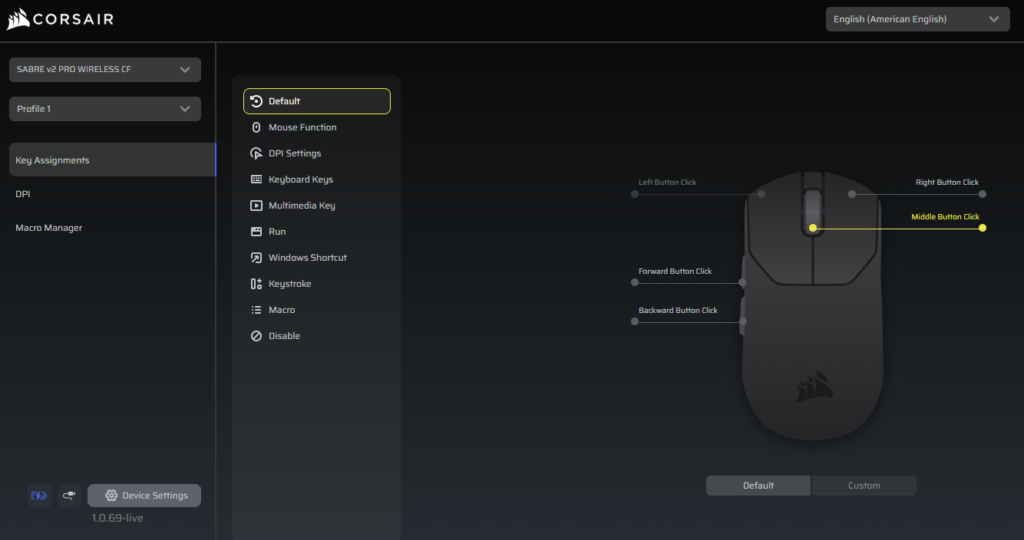Open Device Settings
Viewport: 1024px width, 540px height.
[x=144, y=496]
